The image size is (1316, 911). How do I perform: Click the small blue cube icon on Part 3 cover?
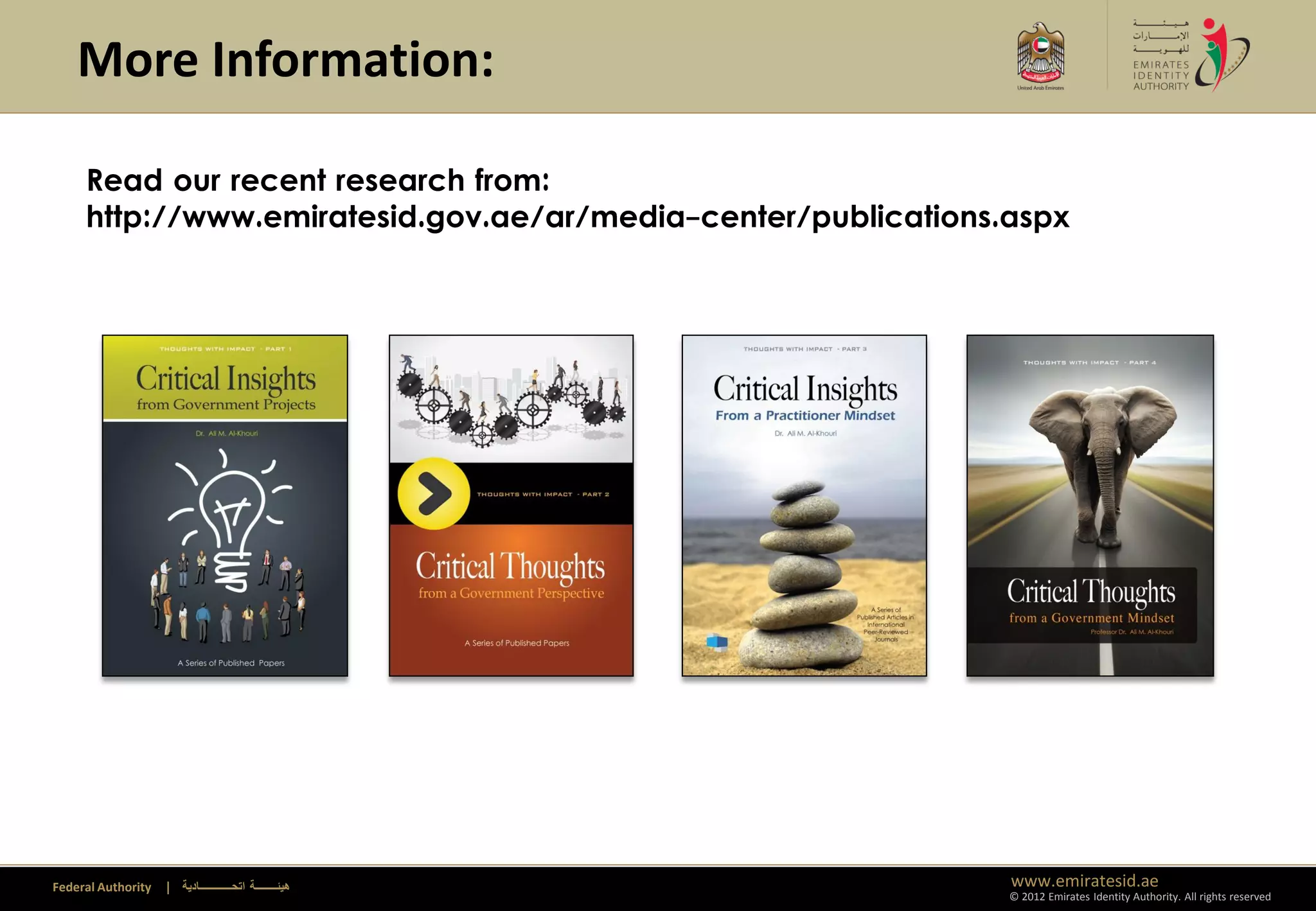coord(716,641)
